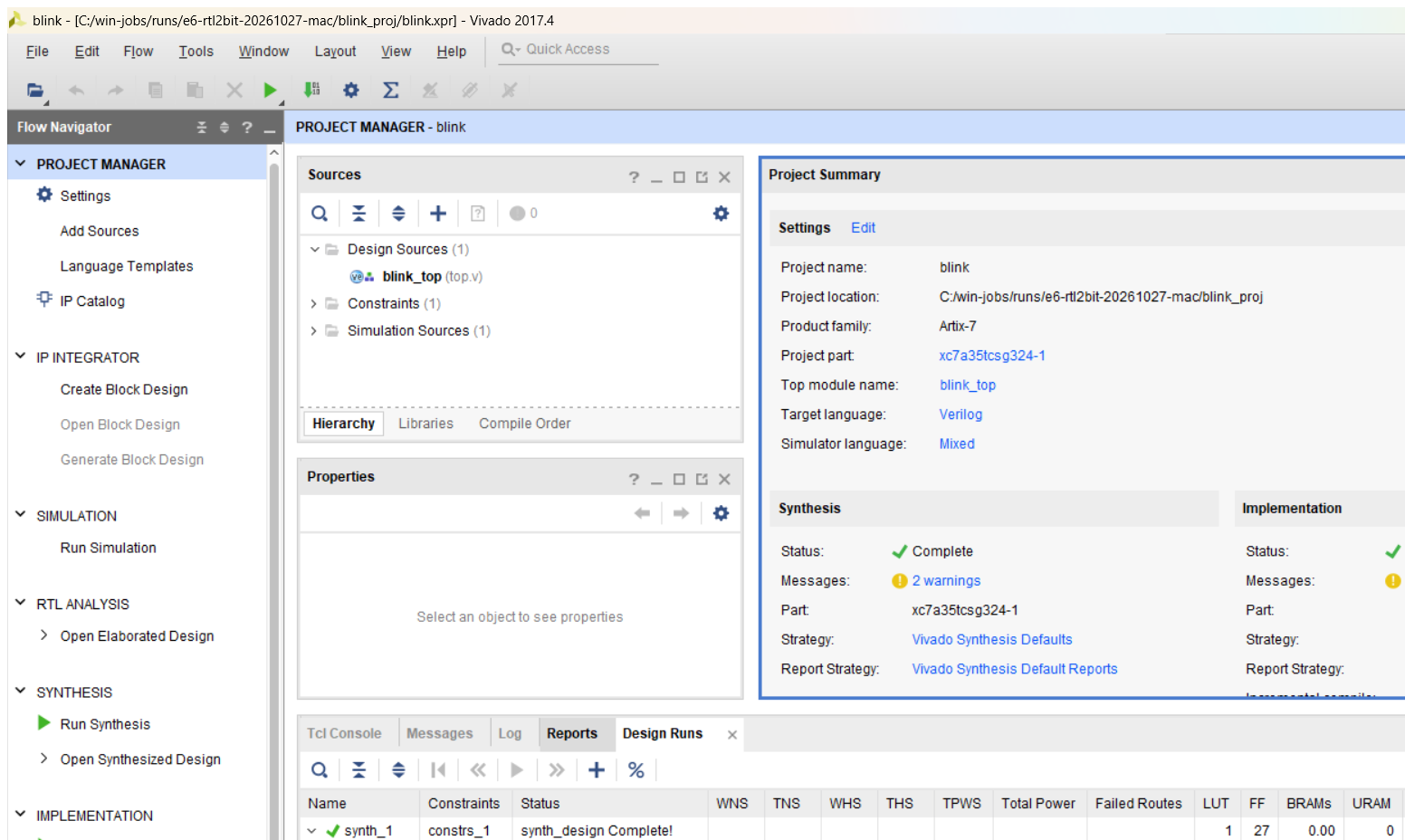Click the Settings gear in Project Manager

[x=44, y=195]
